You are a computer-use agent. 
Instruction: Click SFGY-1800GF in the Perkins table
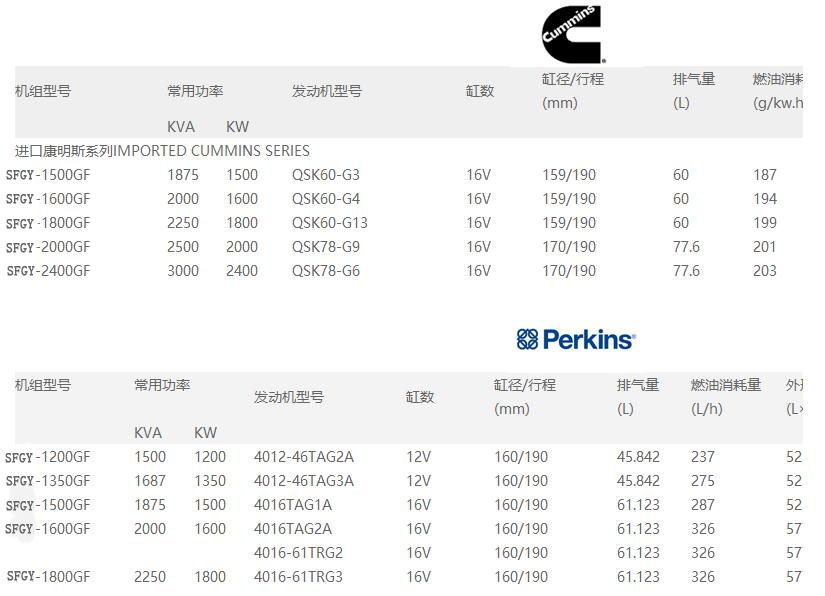click(x=48, y=577)
